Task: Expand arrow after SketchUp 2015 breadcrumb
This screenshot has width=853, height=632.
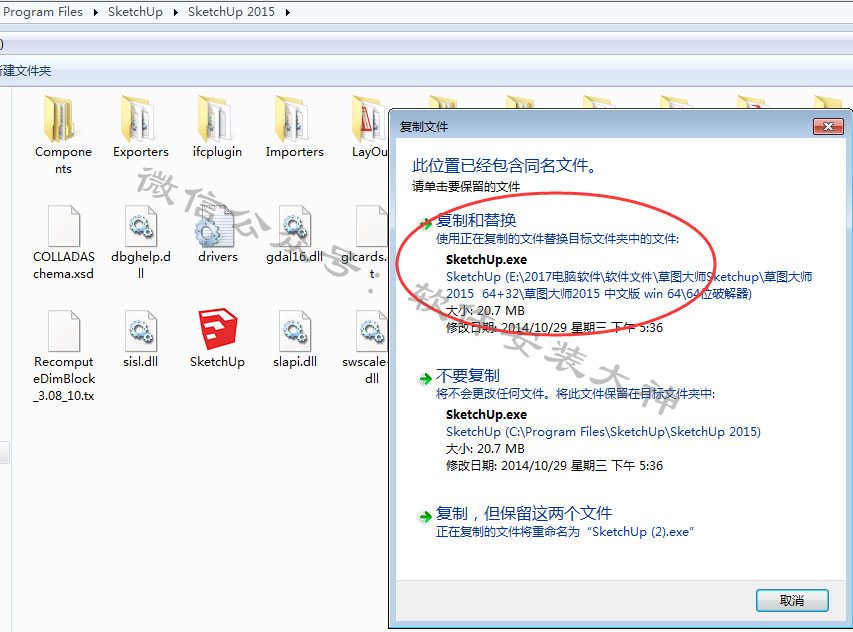Action: 287,12
